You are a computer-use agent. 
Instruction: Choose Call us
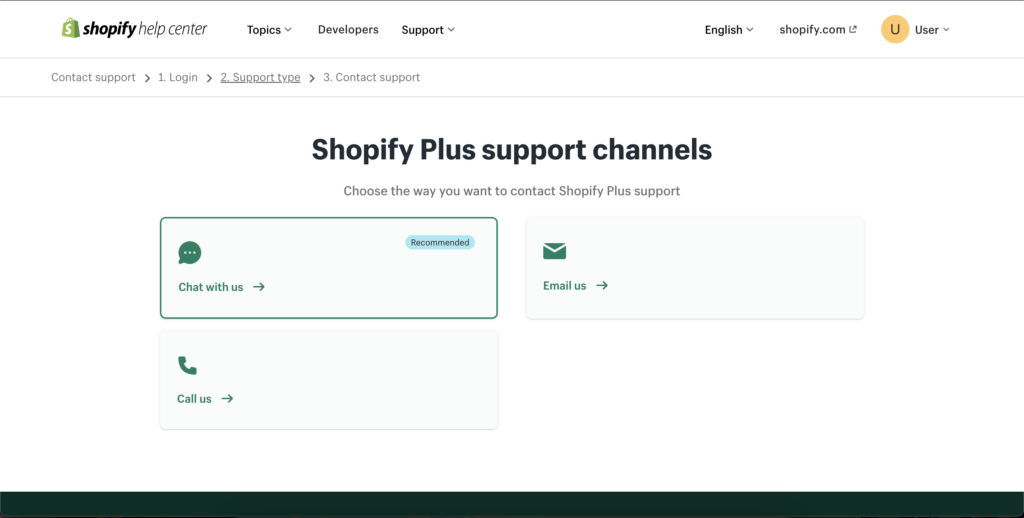pyautogui.click(x=328, y=380)
